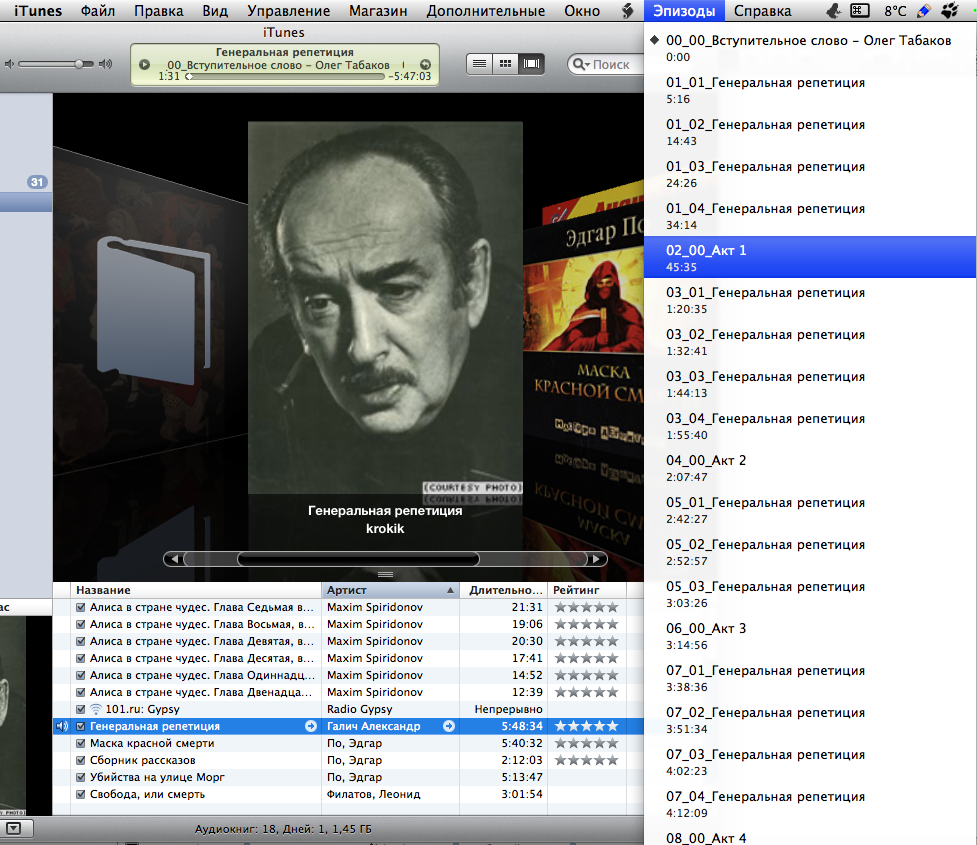Click the round arrow icon right of the track display title

pos(426,64)
